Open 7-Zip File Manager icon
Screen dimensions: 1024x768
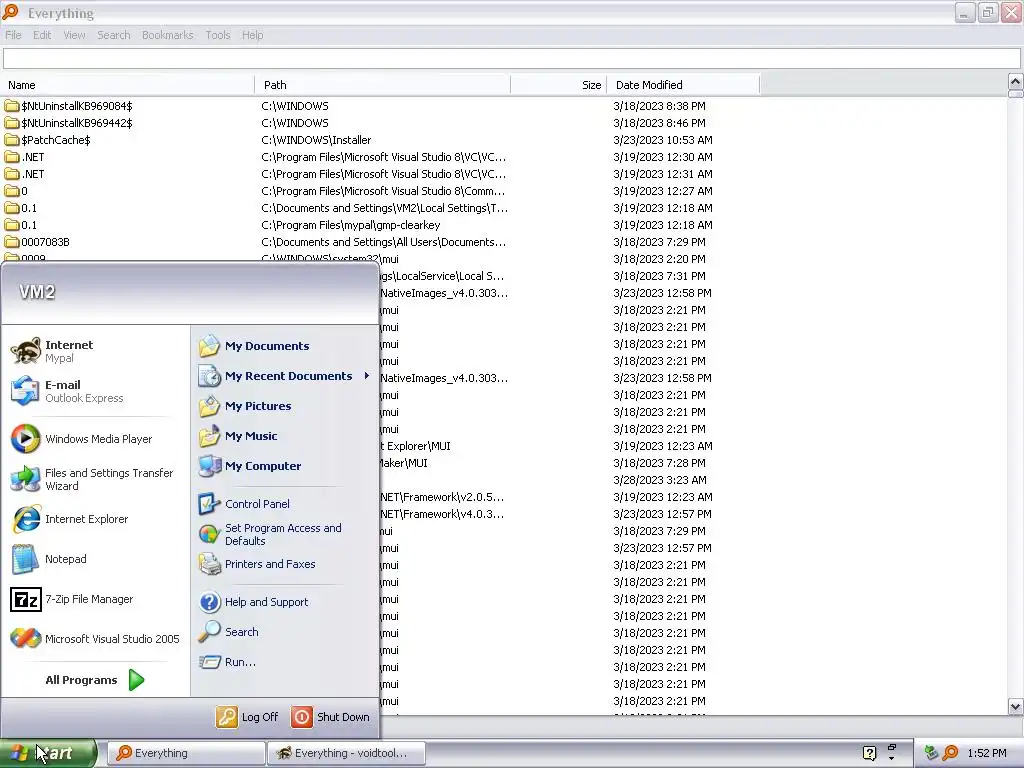pyautogui.click(x=25, y=599)
